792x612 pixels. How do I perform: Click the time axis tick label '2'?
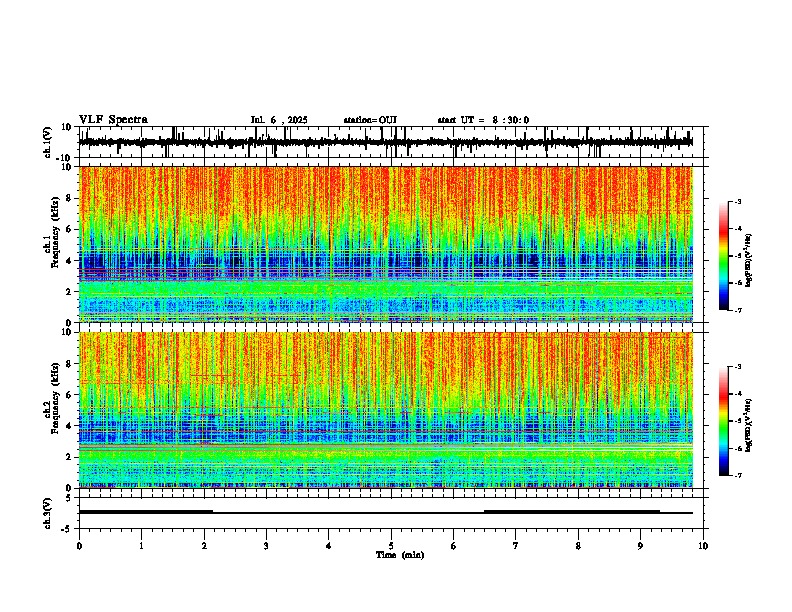click(x=204, y=546)
